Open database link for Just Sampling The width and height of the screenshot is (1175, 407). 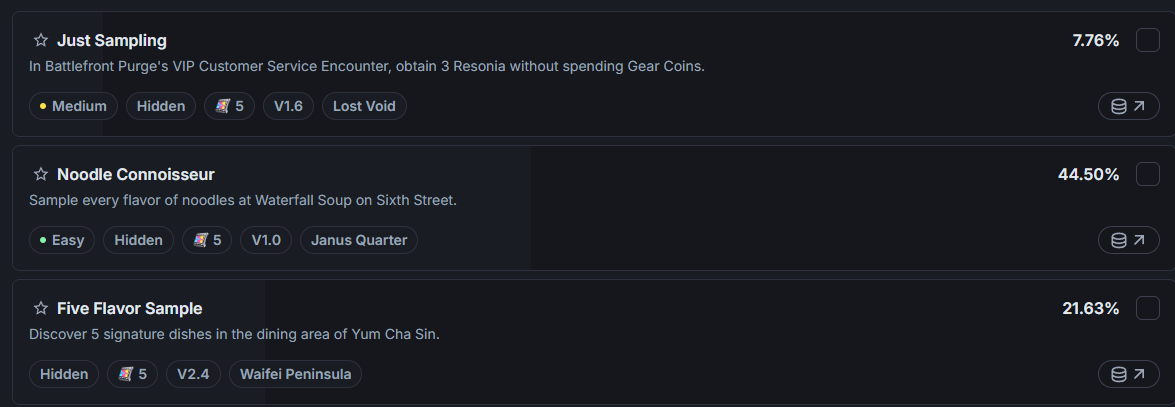click(1128, 106)
